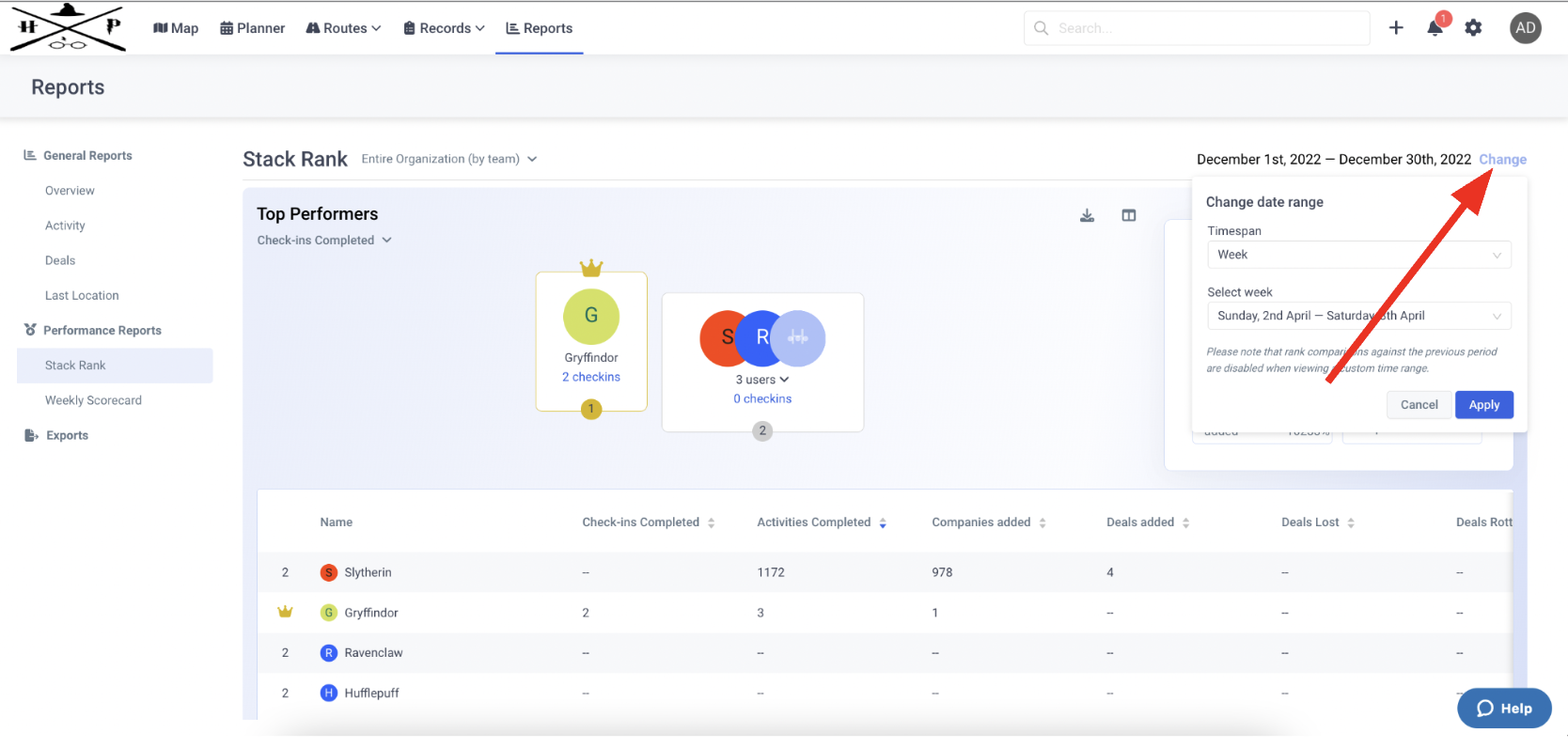Select the Hufflepuff row name
This screenshot has width=1568, height=748.
[371, 693]
